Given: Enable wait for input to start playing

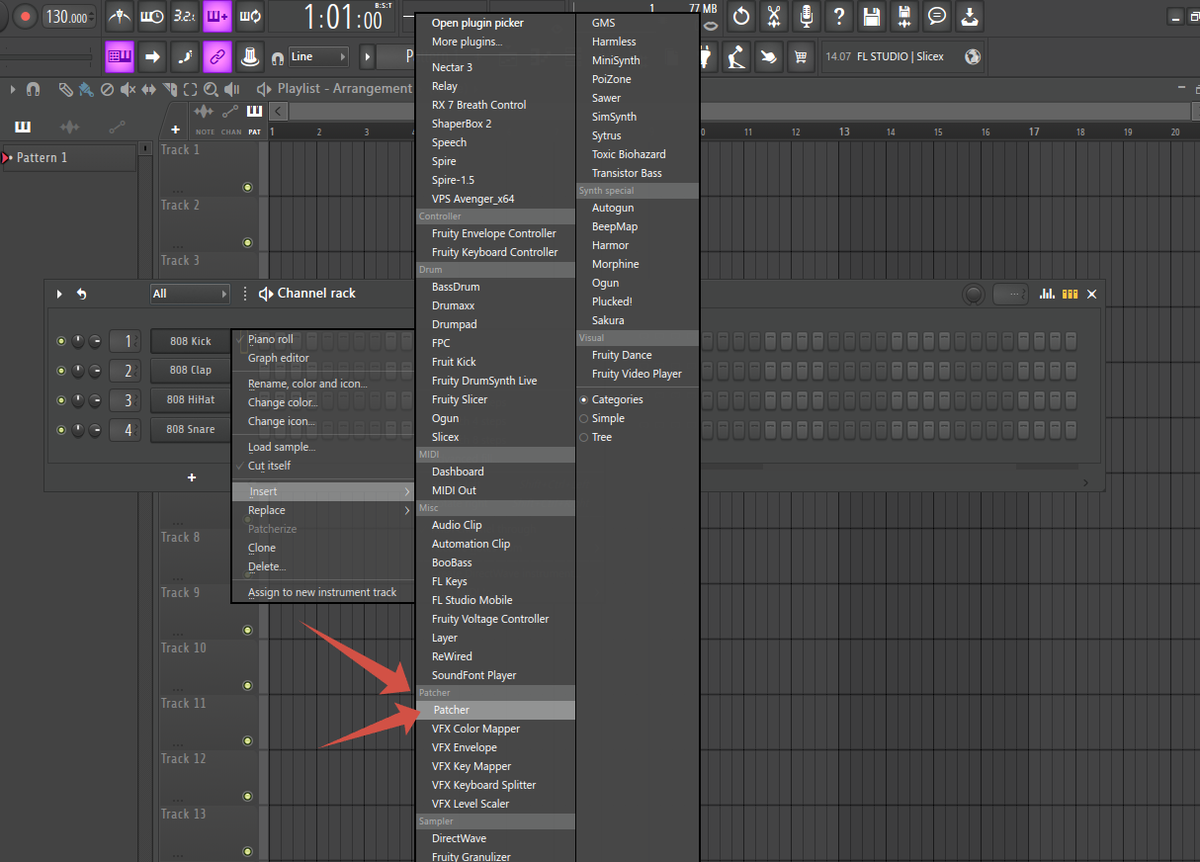Looking at the screenshot, I should click(x=152, y=16).
